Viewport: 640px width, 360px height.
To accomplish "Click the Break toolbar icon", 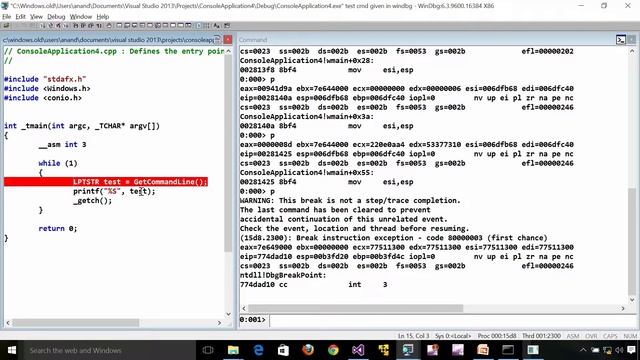I will 66,26.
